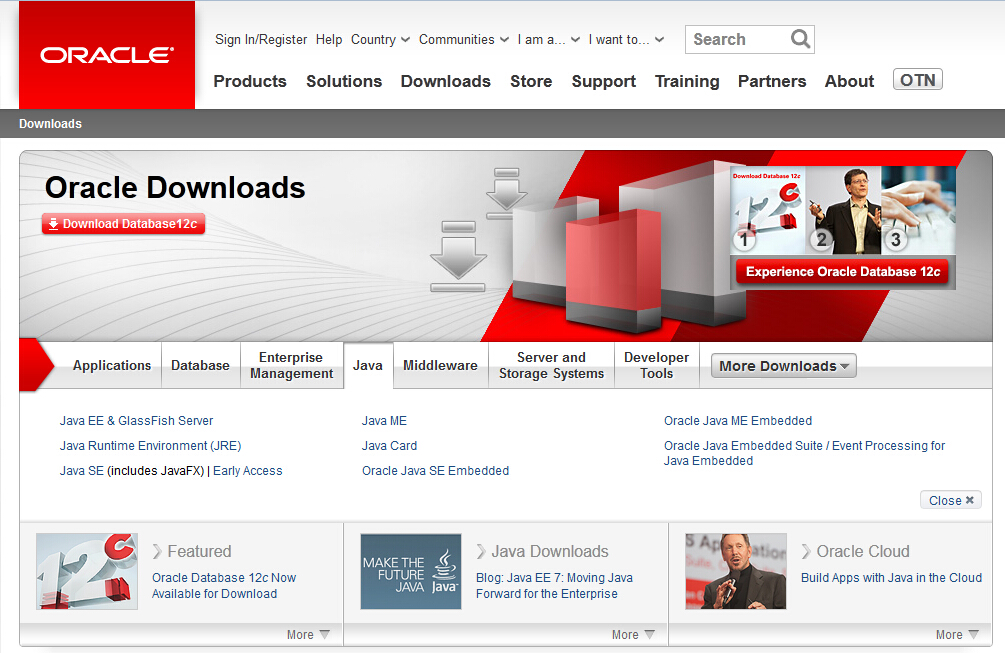The width and height of the screenshot is (1005, 653).
Task: Close the Java downloads panel
Action: [x=951, y=500]
